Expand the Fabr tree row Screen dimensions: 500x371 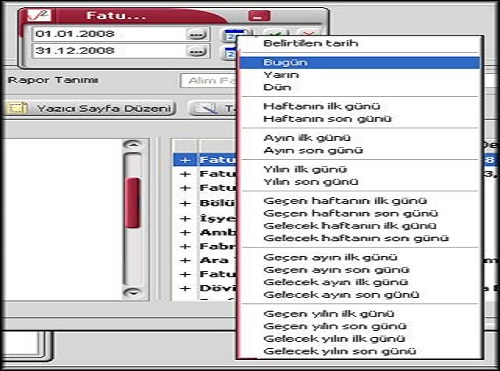(x=185, y=246)
